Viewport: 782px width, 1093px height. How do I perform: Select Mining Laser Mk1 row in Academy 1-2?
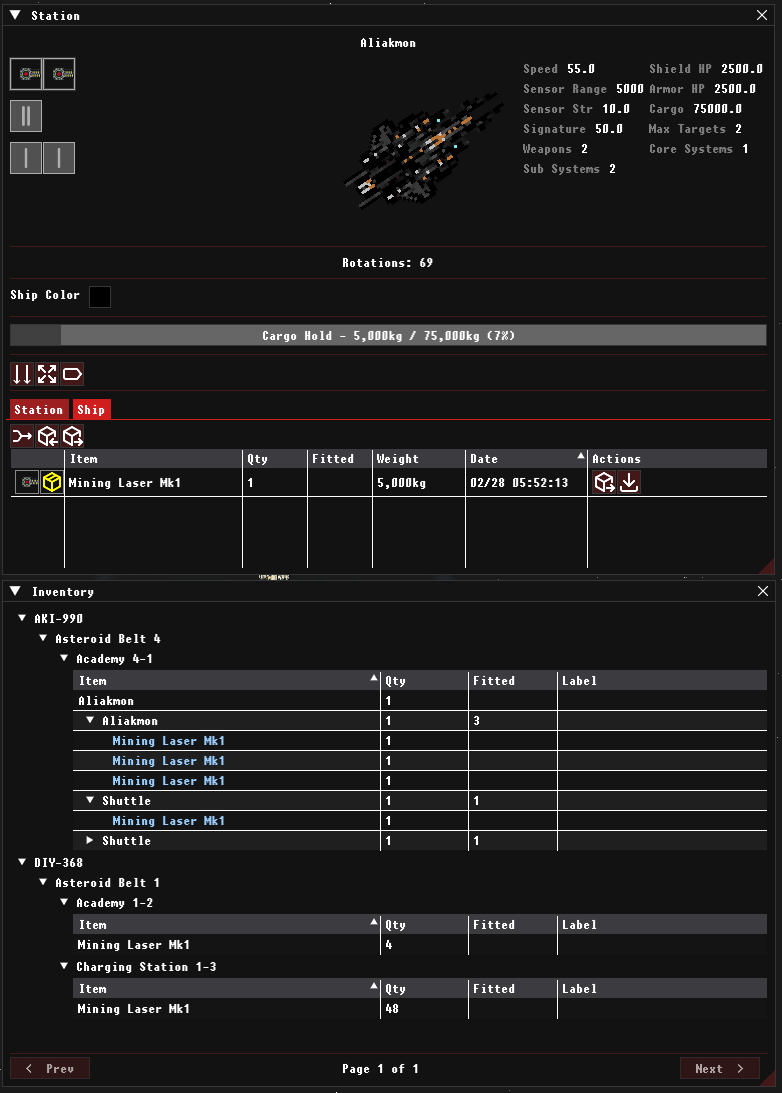(420, 945)
